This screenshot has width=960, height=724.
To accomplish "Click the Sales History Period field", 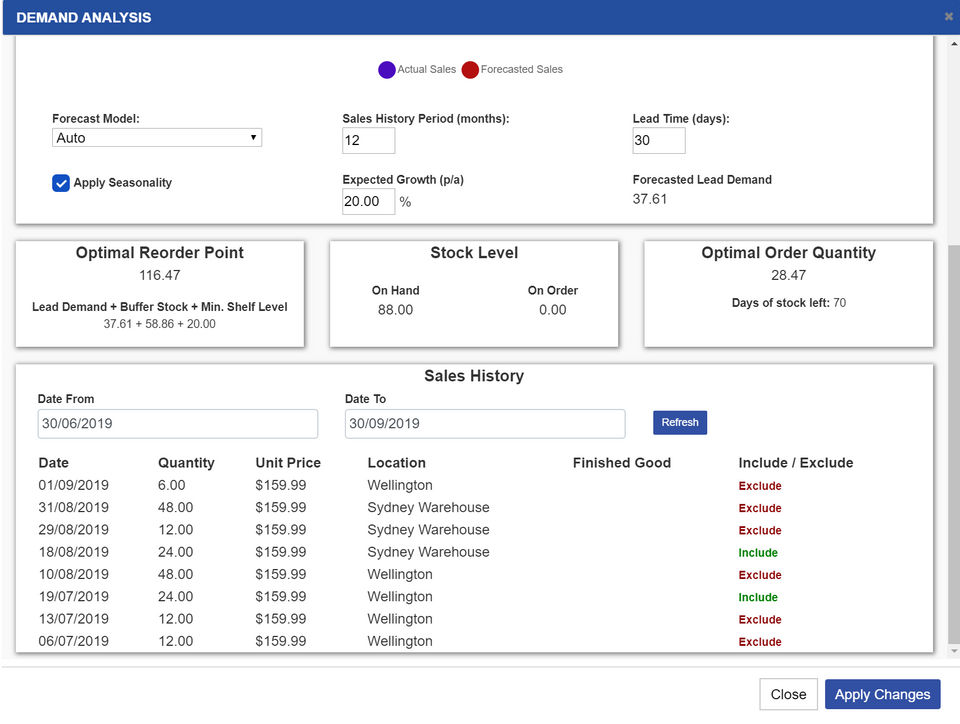I will (368, 141).
